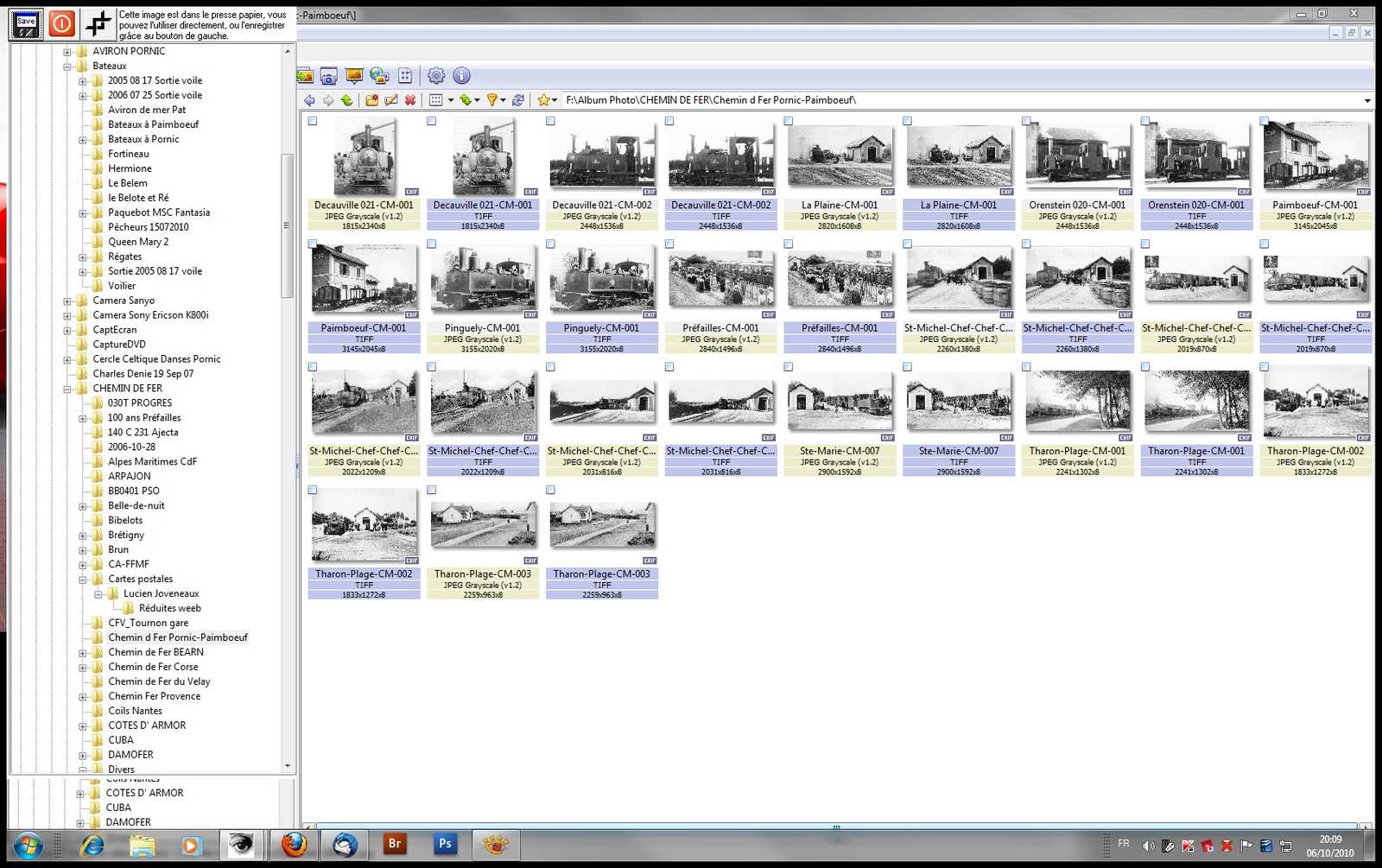Click the capture camera toolbar icon

tap(328, 76)
